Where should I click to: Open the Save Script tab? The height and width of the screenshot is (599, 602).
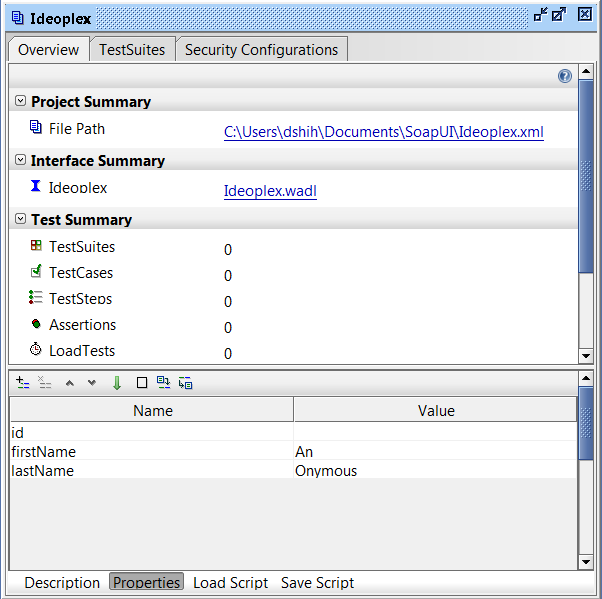tap(318, 582)
